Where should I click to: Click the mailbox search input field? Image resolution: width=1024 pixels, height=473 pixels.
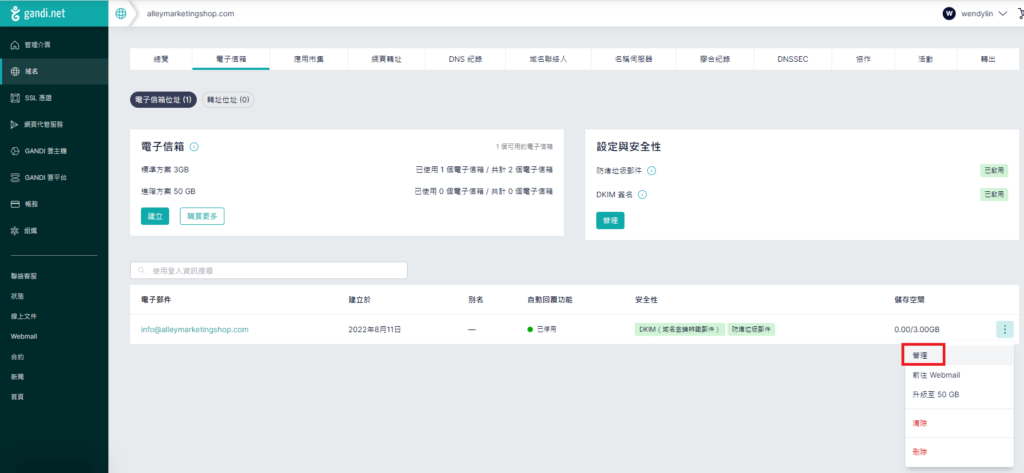(x=270, y=271)
